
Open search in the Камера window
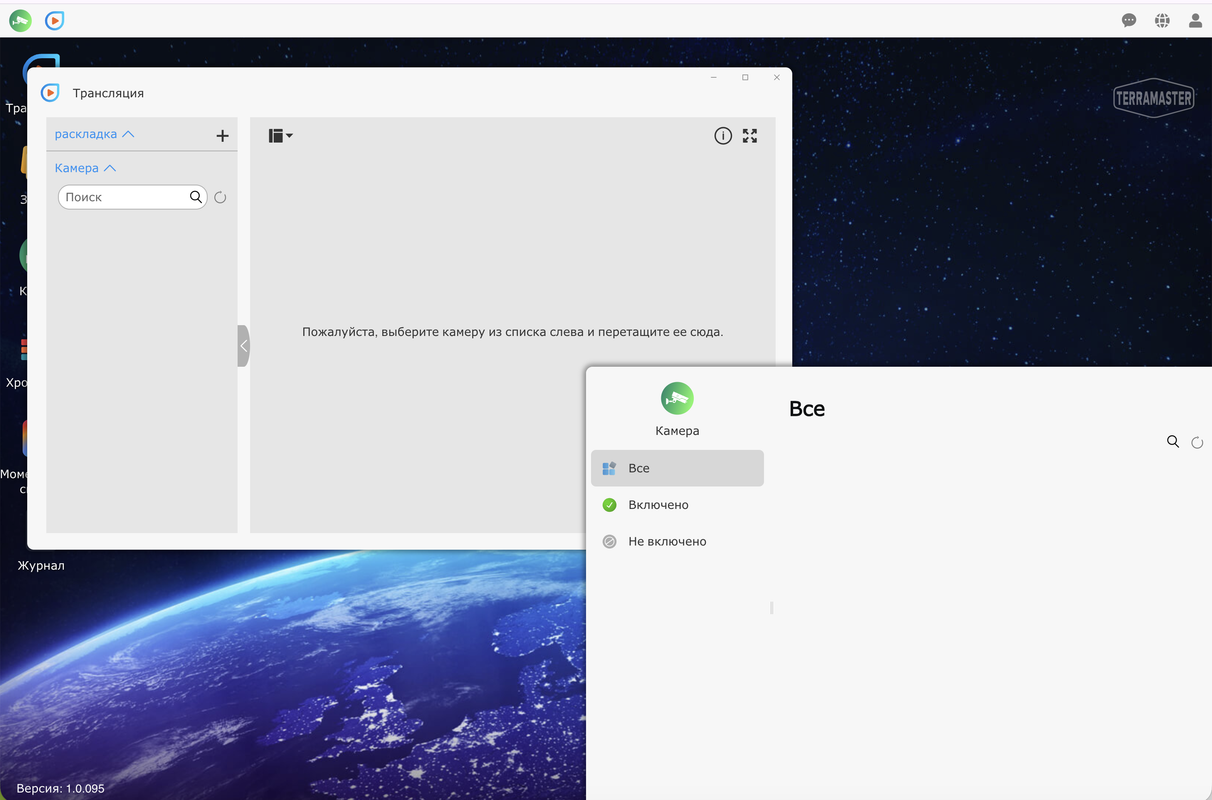tap(1173, 441)
